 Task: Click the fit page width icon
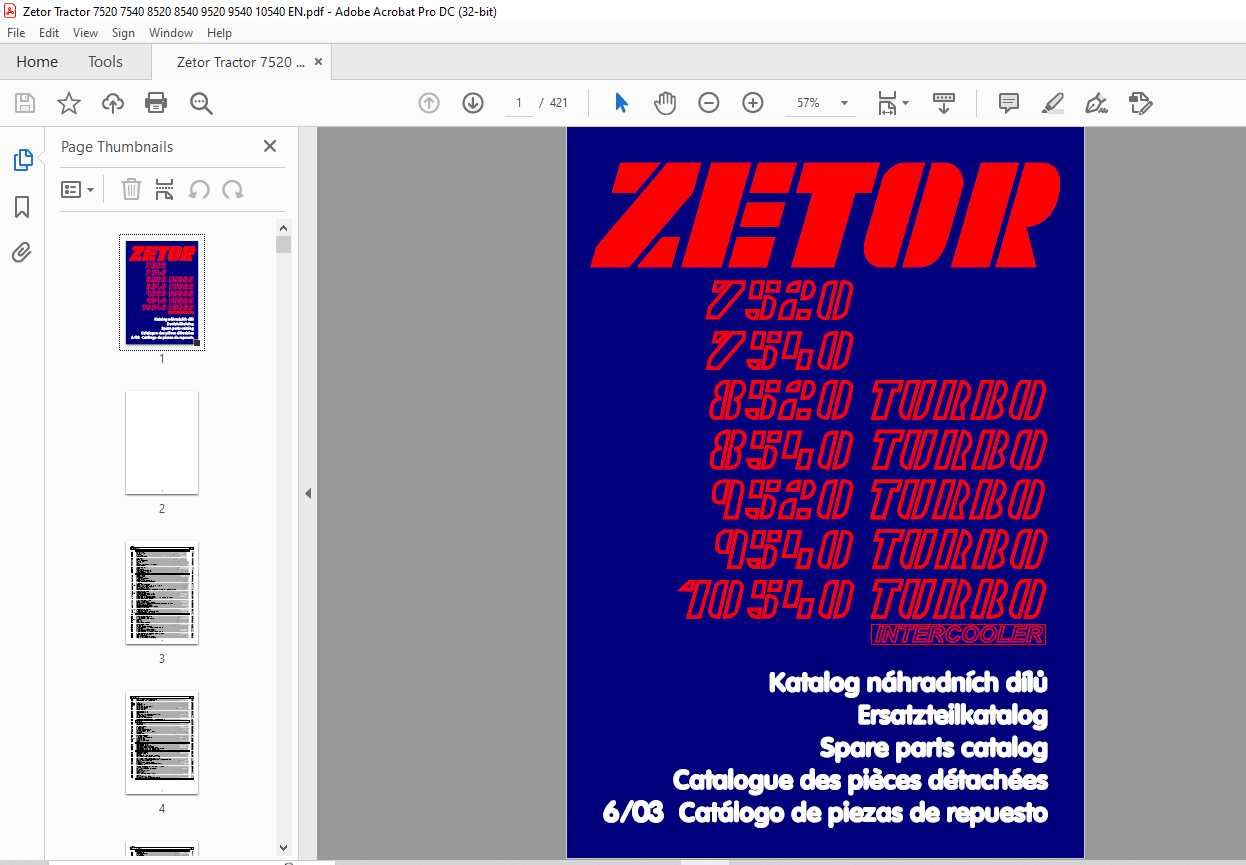point(887,103)
